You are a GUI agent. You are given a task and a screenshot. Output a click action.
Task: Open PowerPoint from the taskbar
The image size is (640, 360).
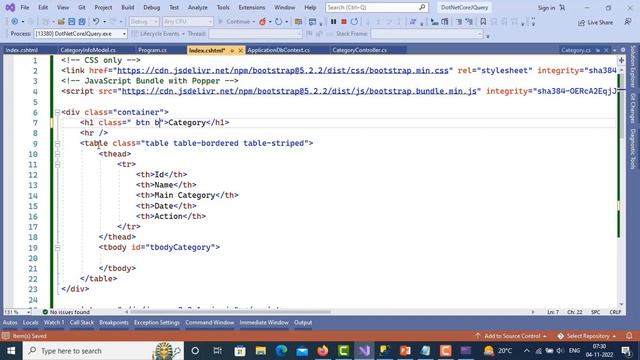pos(405,351)
